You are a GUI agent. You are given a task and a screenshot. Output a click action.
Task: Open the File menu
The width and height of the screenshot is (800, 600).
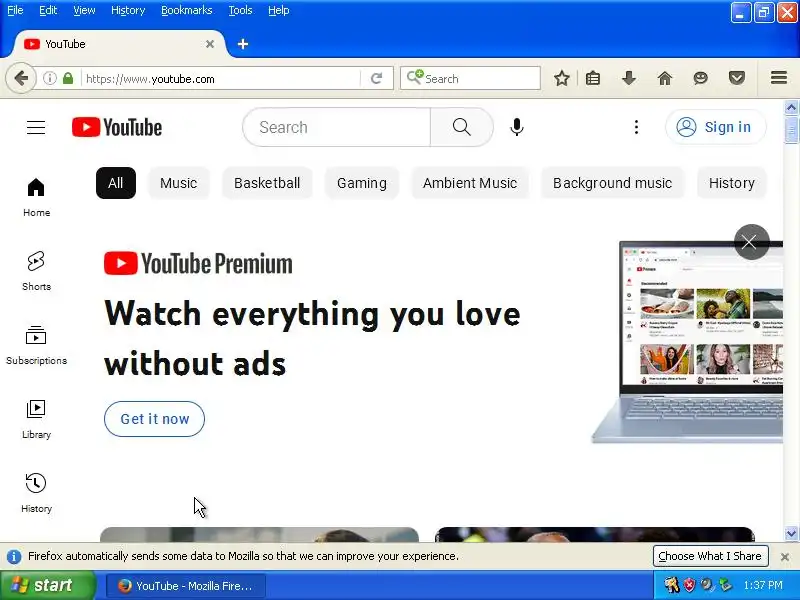tap(15, 10)
